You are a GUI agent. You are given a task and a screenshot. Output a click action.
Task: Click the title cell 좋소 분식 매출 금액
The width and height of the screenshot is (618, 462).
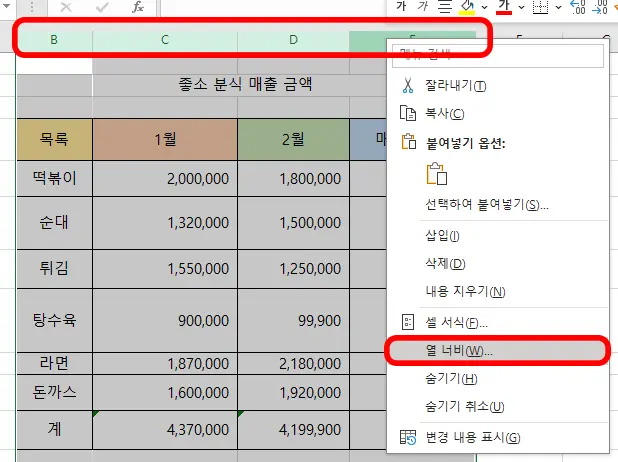pyautogui.click(x=245, y=84)
